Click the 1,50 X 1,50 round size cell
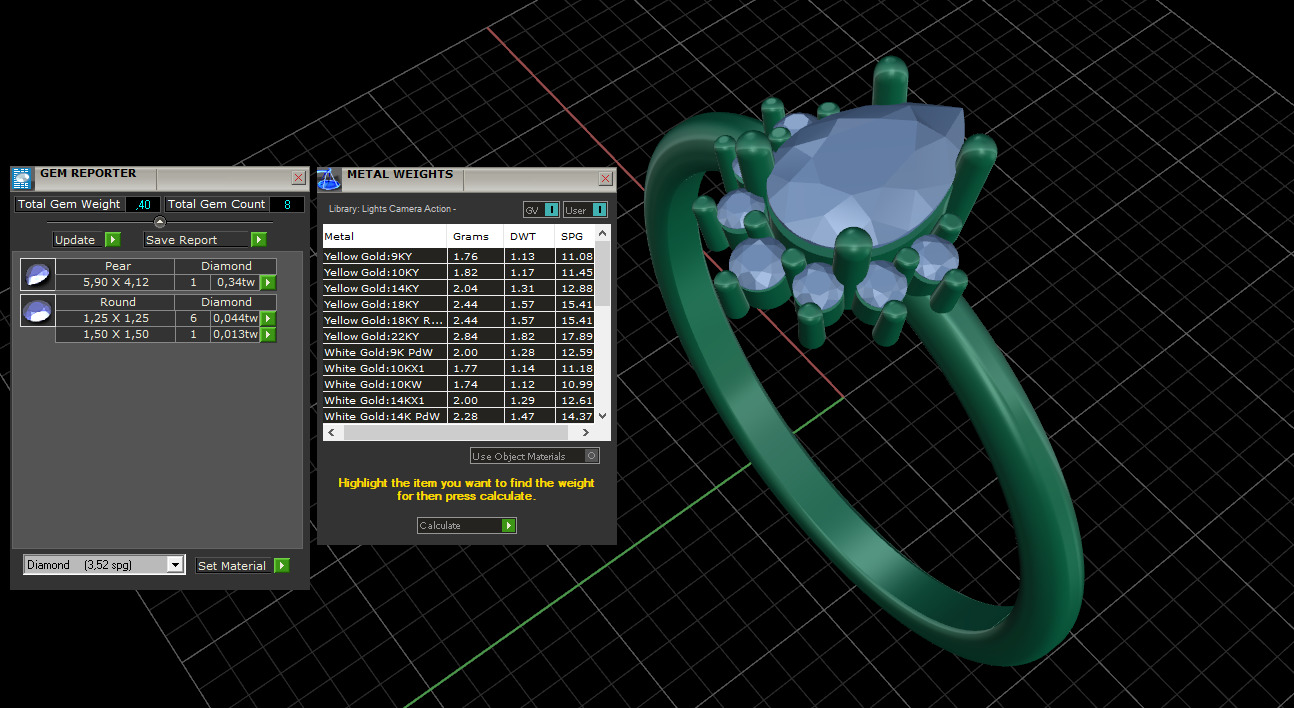 (x=115, y=334)
